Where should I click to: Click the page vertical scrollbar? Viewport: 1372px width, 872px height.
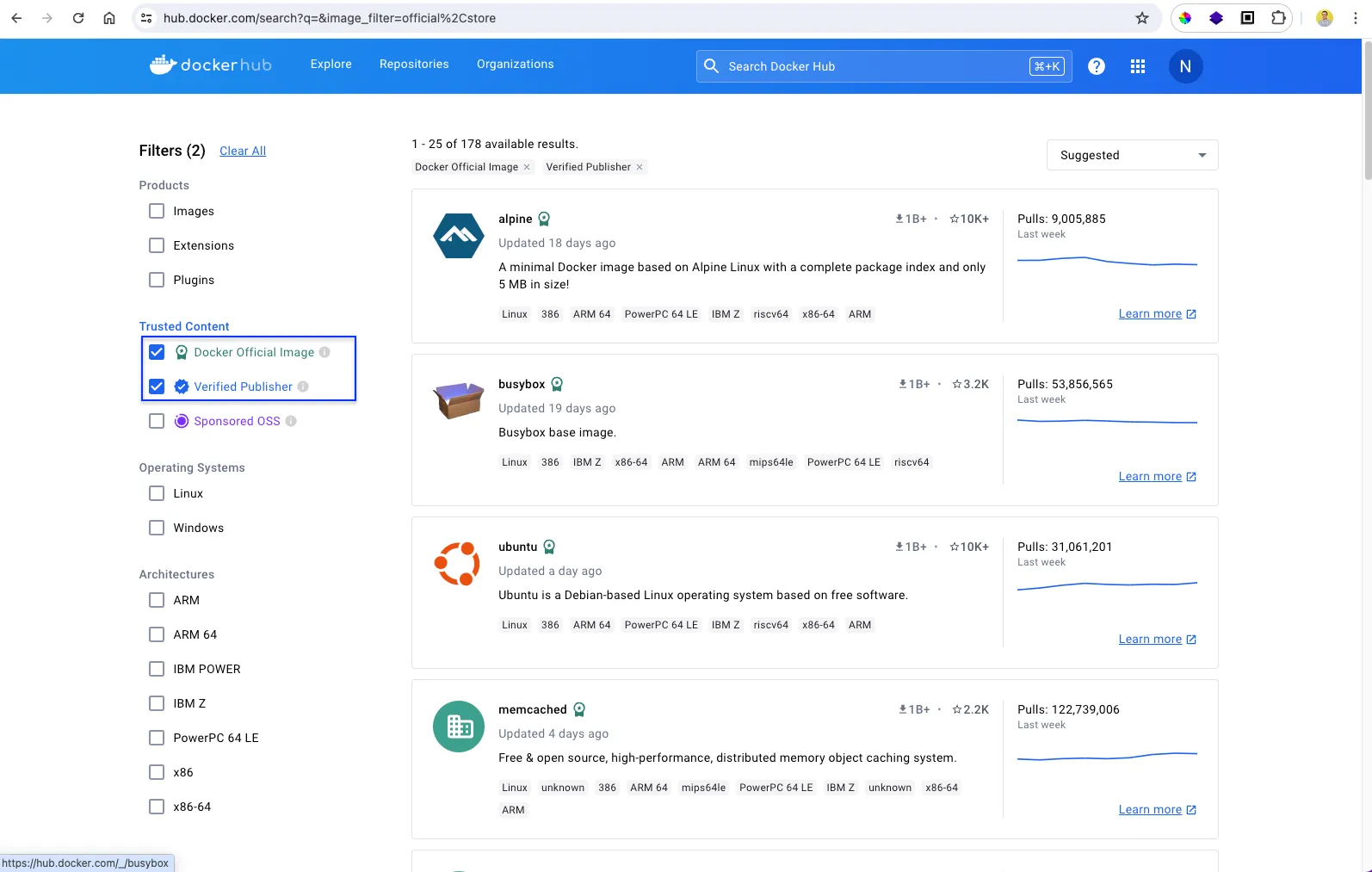pyautogui.click(x=1367, y=112)
